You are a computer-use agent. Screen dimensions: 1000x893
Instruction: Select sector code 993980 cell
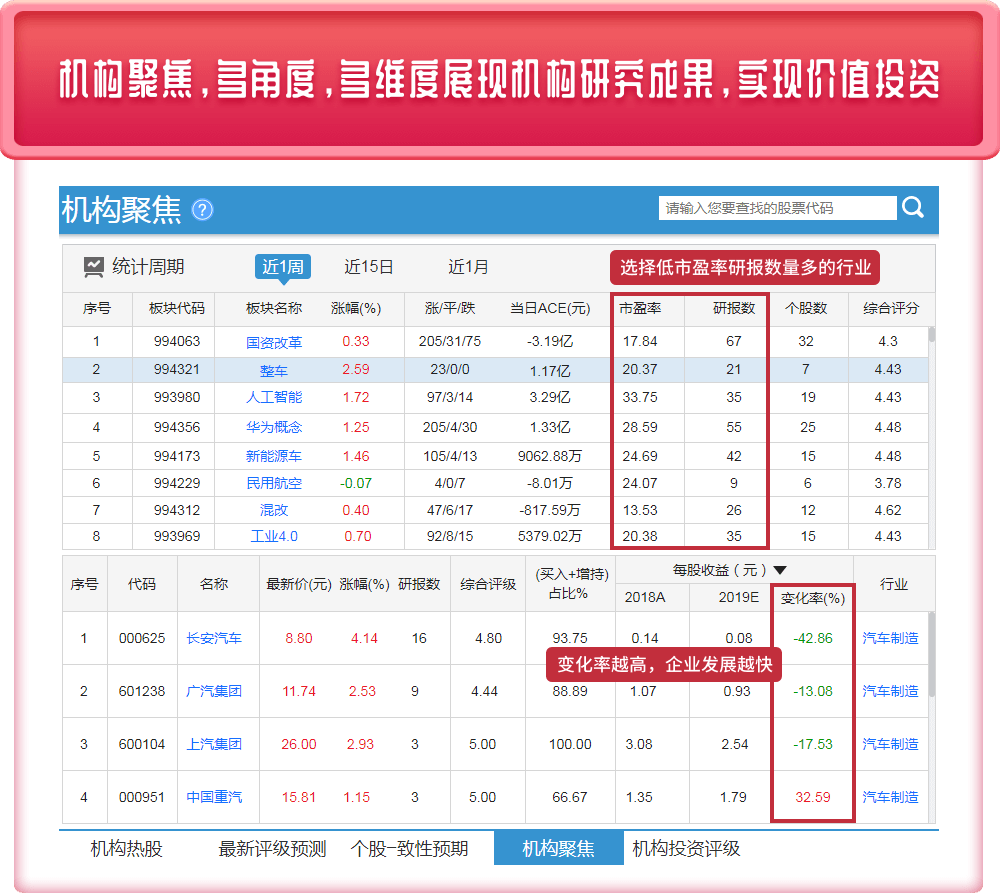[177, 397]
